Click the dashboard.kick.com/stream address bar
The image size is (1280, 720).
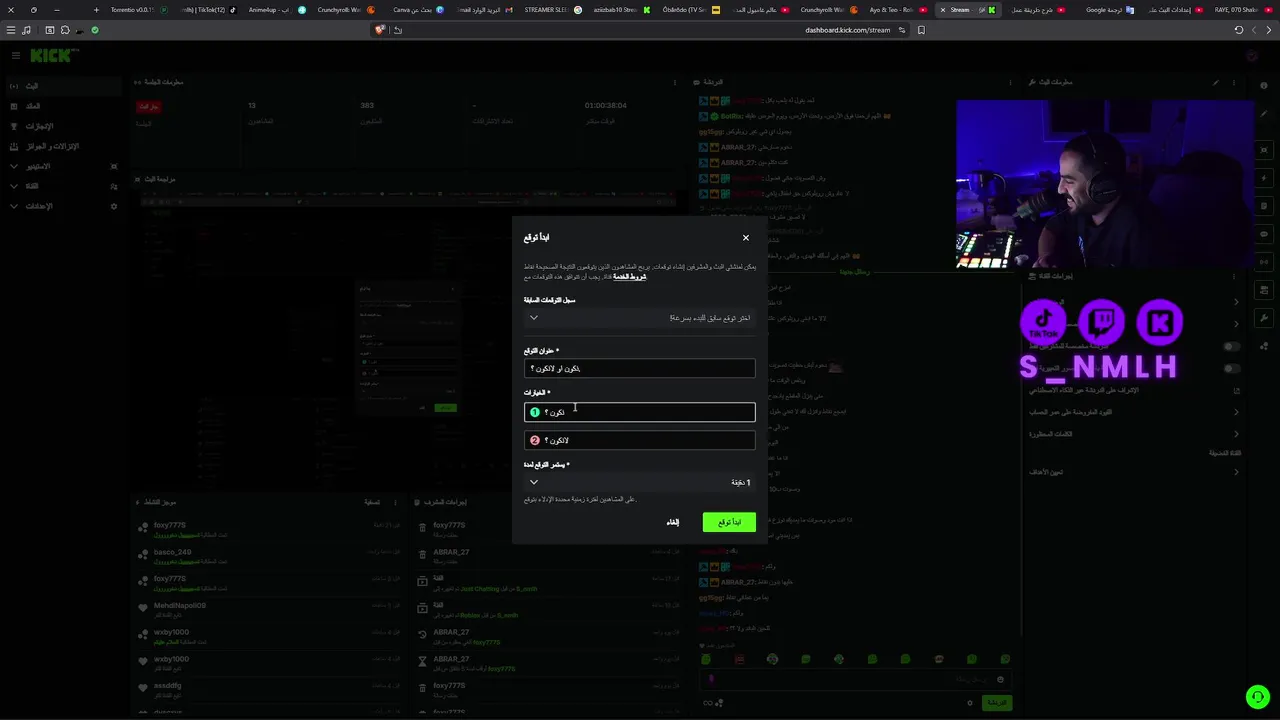847,30
